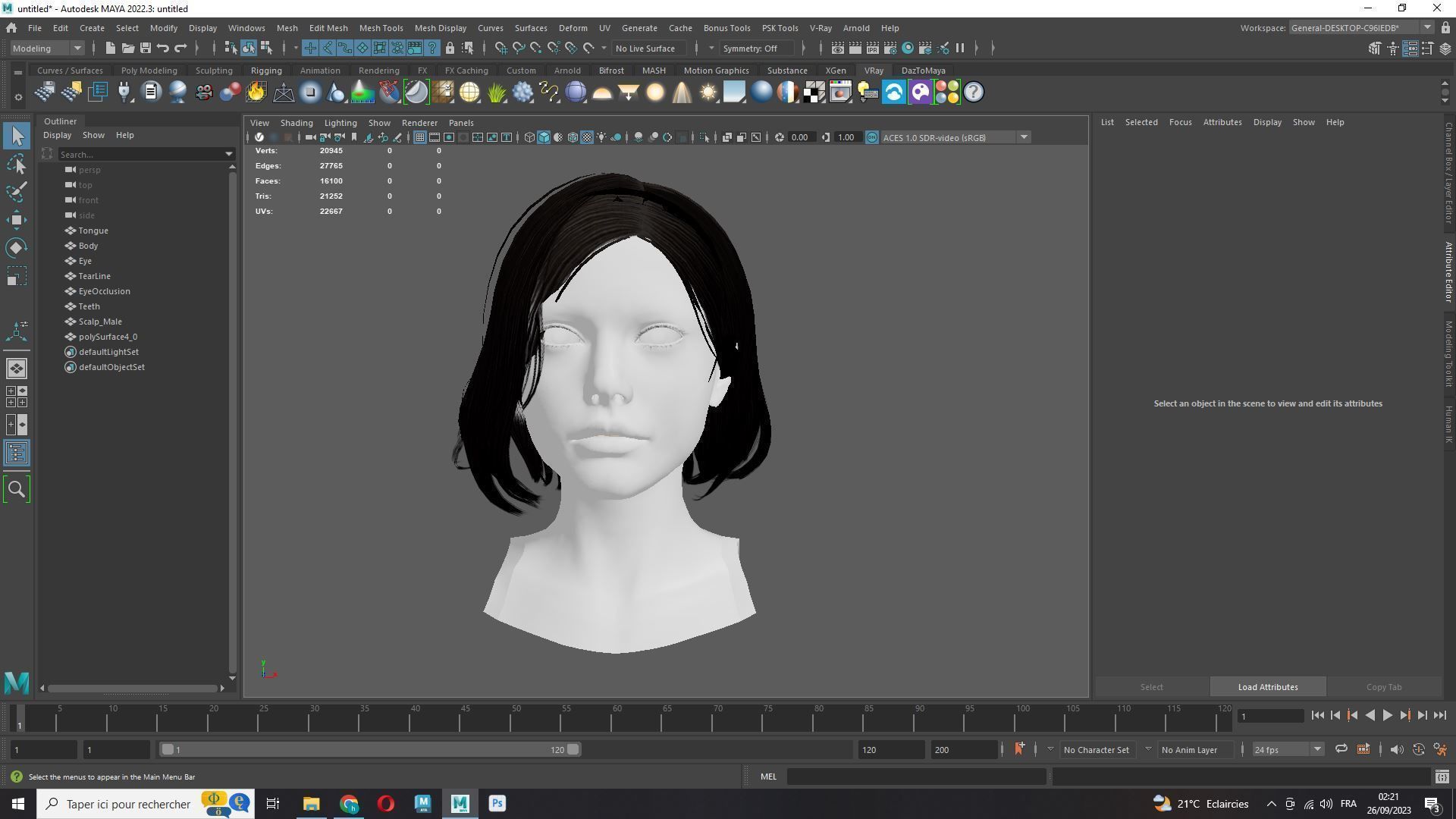Image resolution: width=1456 pixels, height=819 pixels.
Task: Open the Deform menu
Action: pyautogui.click(x=573, y=28)
